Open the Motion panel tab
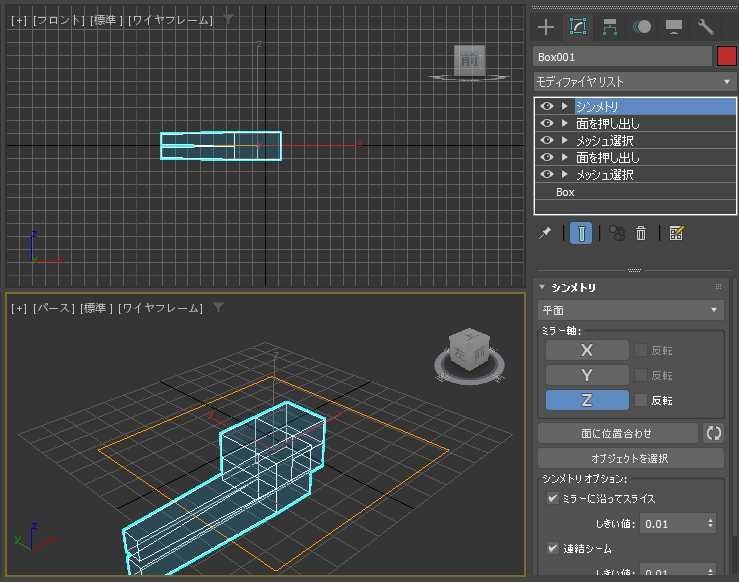Screen dimensions: 739x582 coord(642,27)
